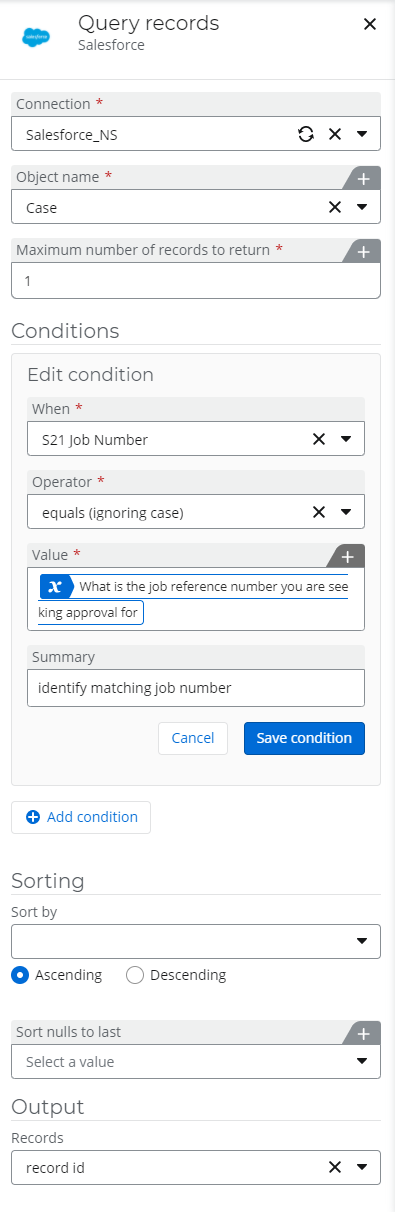The image size is (395, 1212).
Task: Clear the S21 Job Number selection
Action: tap(319, 438)
